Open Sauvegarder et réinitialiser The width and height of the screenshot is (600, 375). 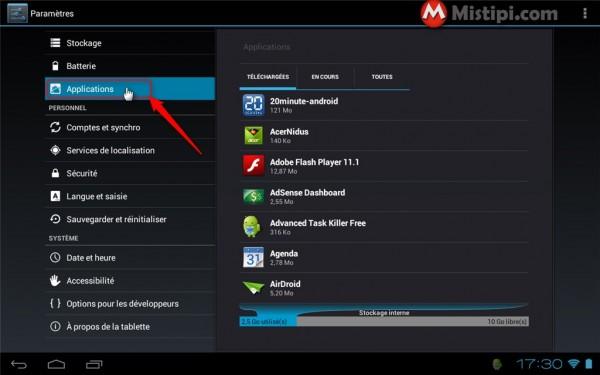pyautogui.click(x=130, y=219)
